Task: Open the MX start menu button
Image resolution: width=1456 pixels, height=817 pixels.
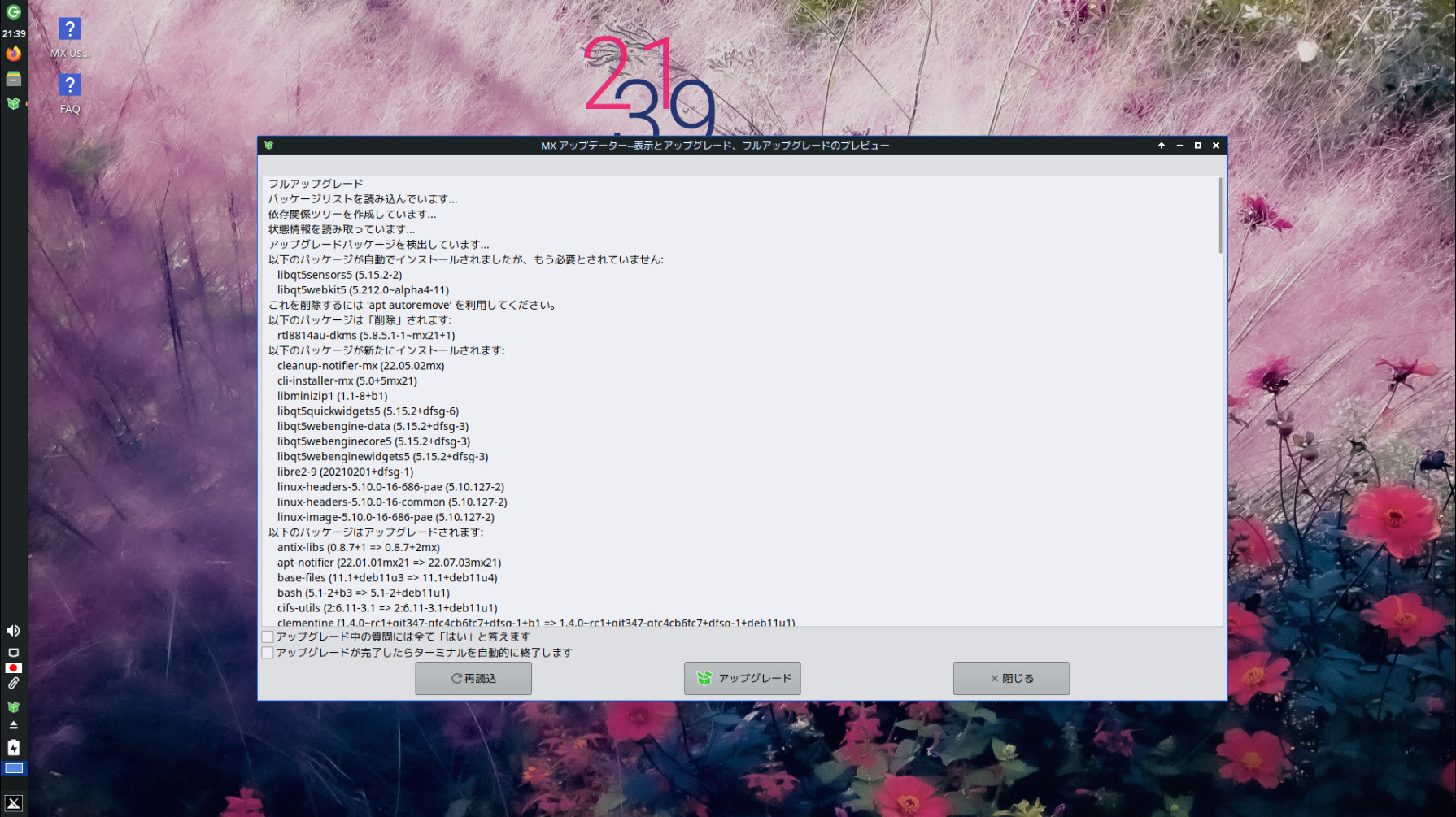Action: click(14, 803)
